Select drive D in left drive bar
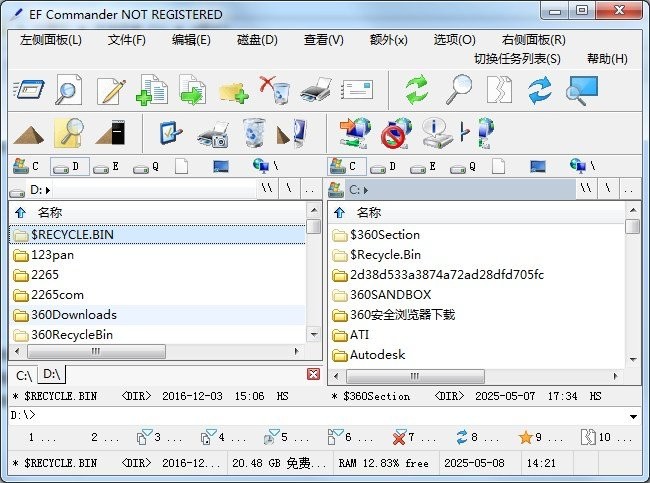650x483 pixels. [69, 167]
